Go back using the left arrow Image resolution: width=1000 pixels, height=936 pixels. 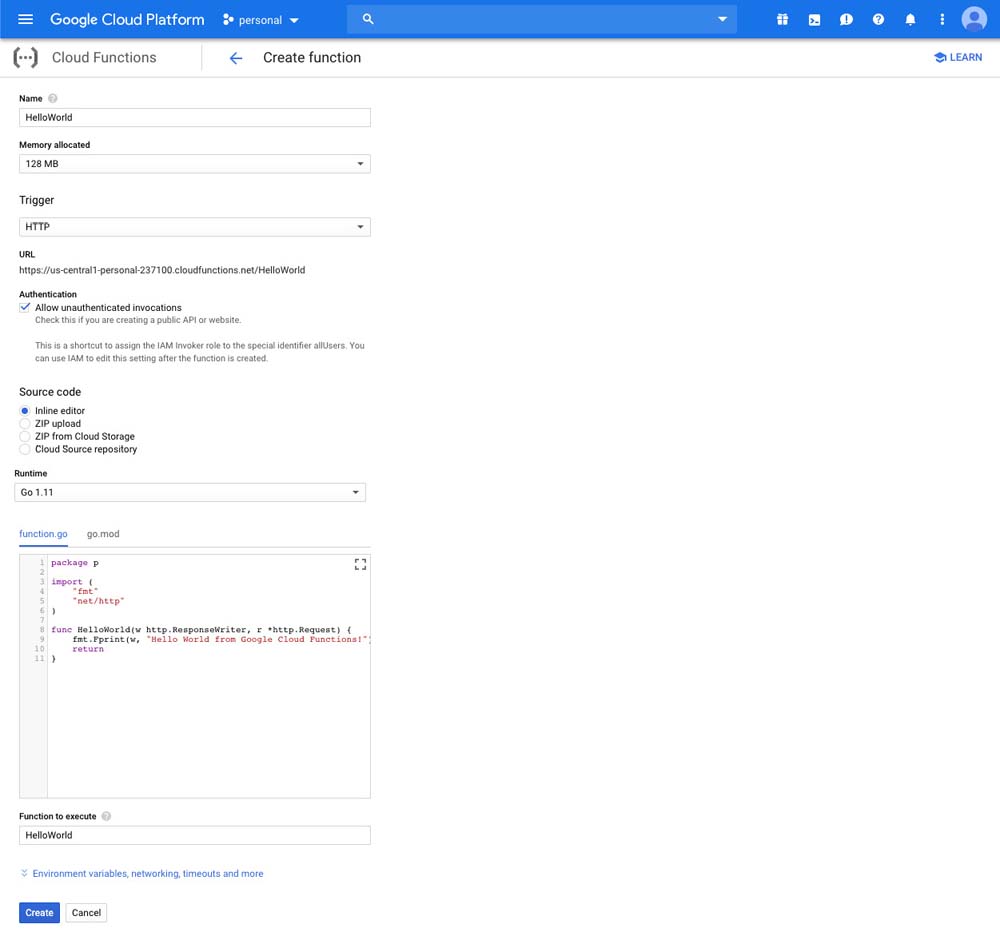click(236, 58)
